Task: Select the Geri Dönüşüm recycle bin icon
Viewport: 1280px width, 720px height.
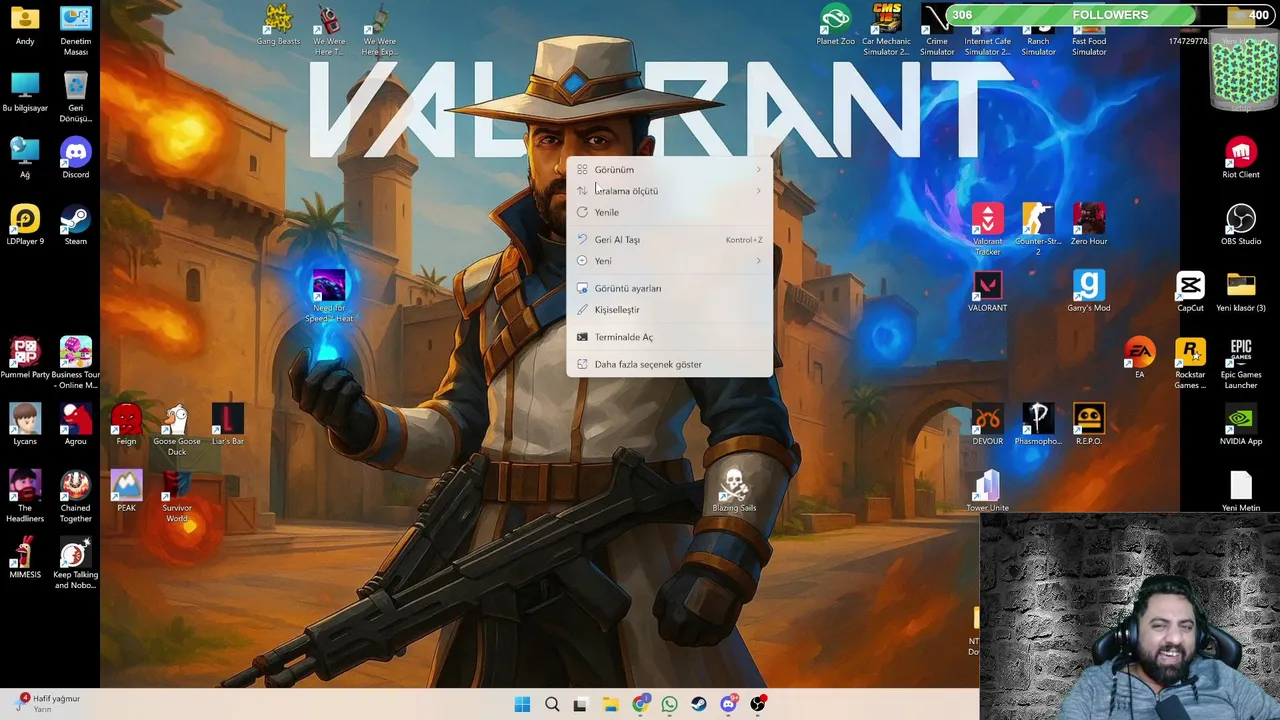Action: pos(76,97)
